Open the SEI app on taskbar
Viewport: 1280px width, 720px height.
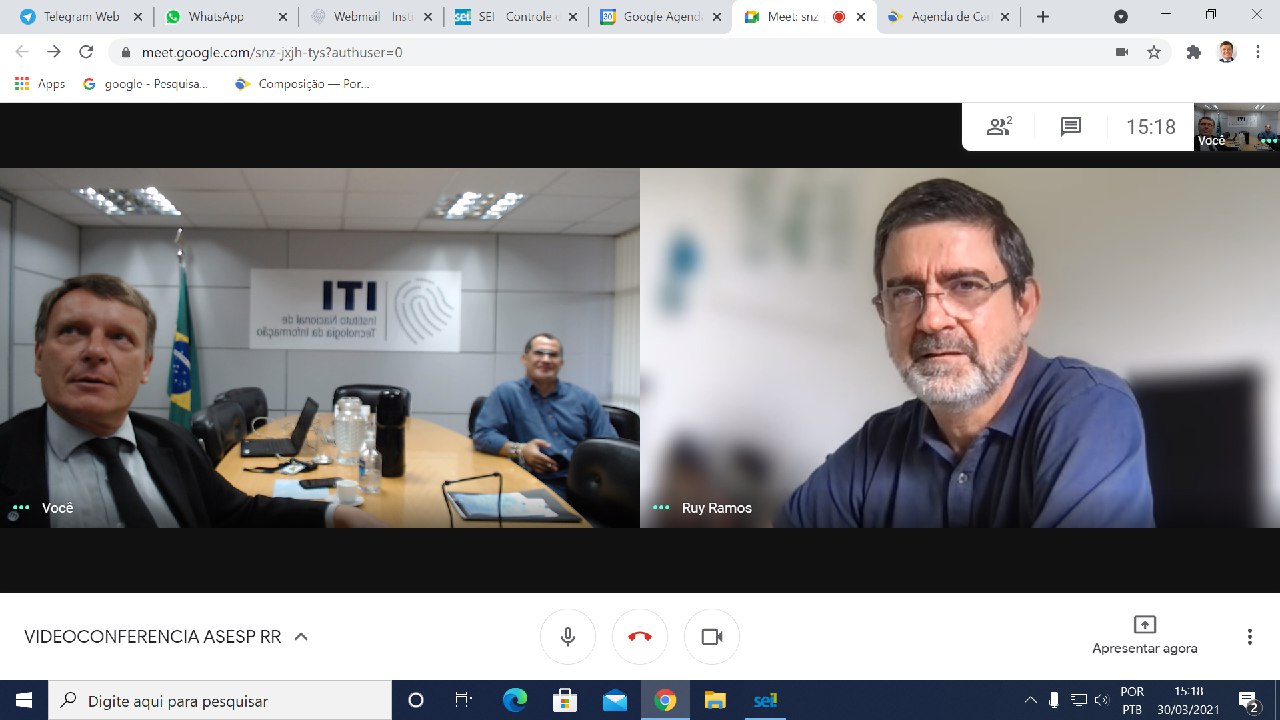coord(765,700)
